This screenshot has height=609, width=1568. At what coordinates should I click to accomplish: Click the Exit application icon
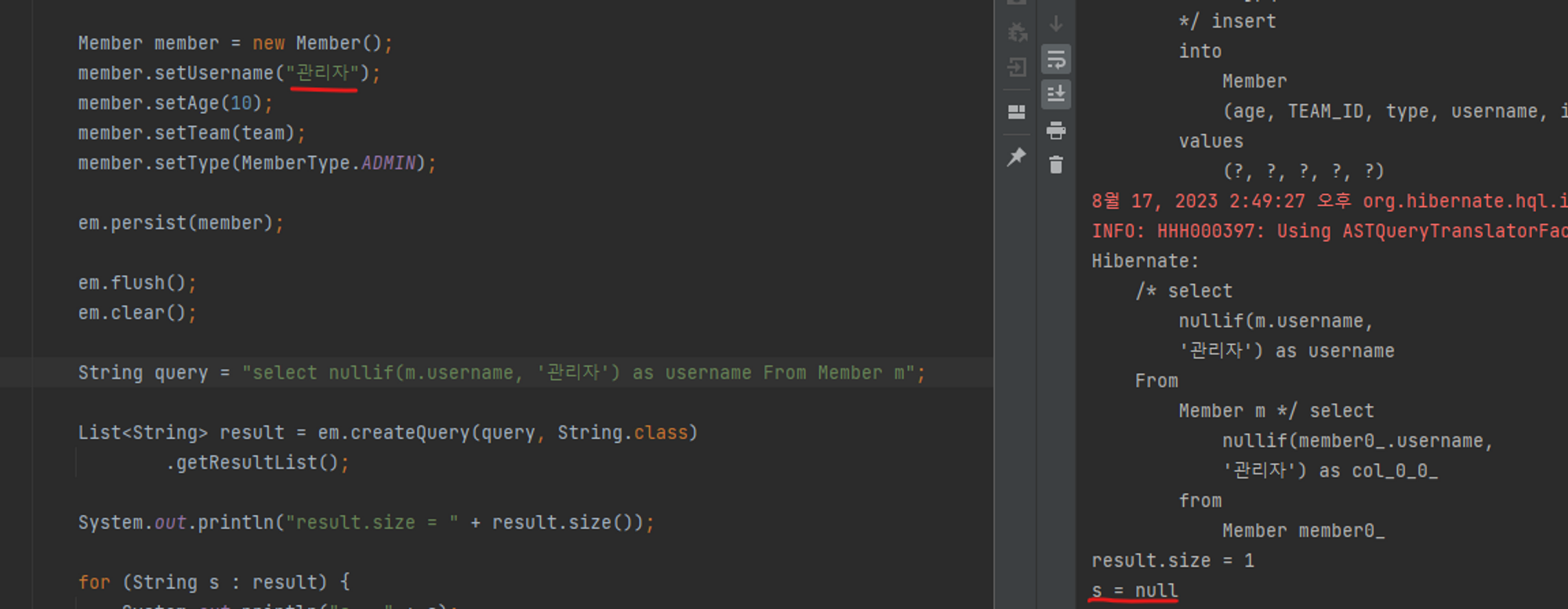[x=1017, y=67]
